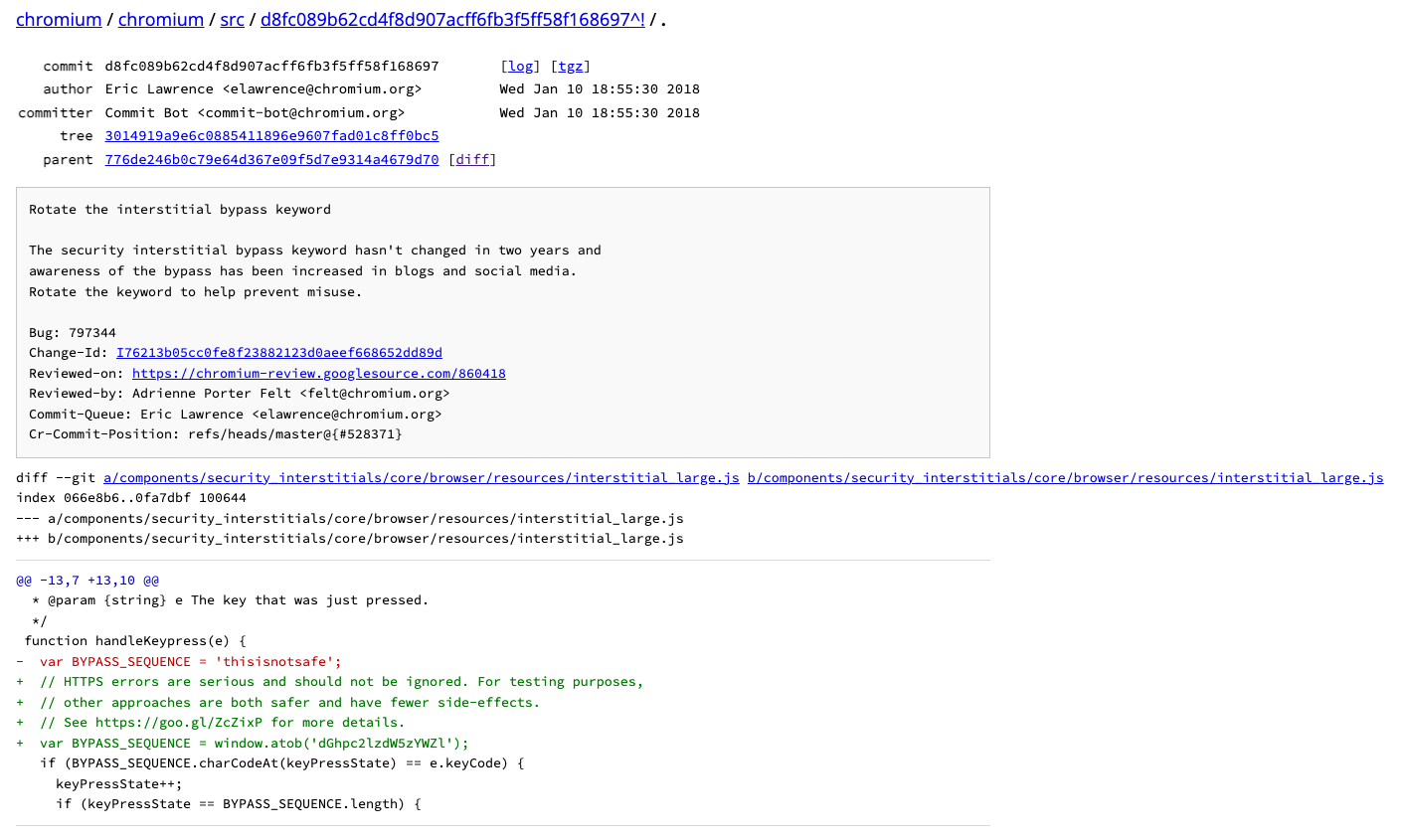Open the d8fc089b62cd...^! breadcrumb link
This screenshot has height=840, width=1402.
point(452,20)
